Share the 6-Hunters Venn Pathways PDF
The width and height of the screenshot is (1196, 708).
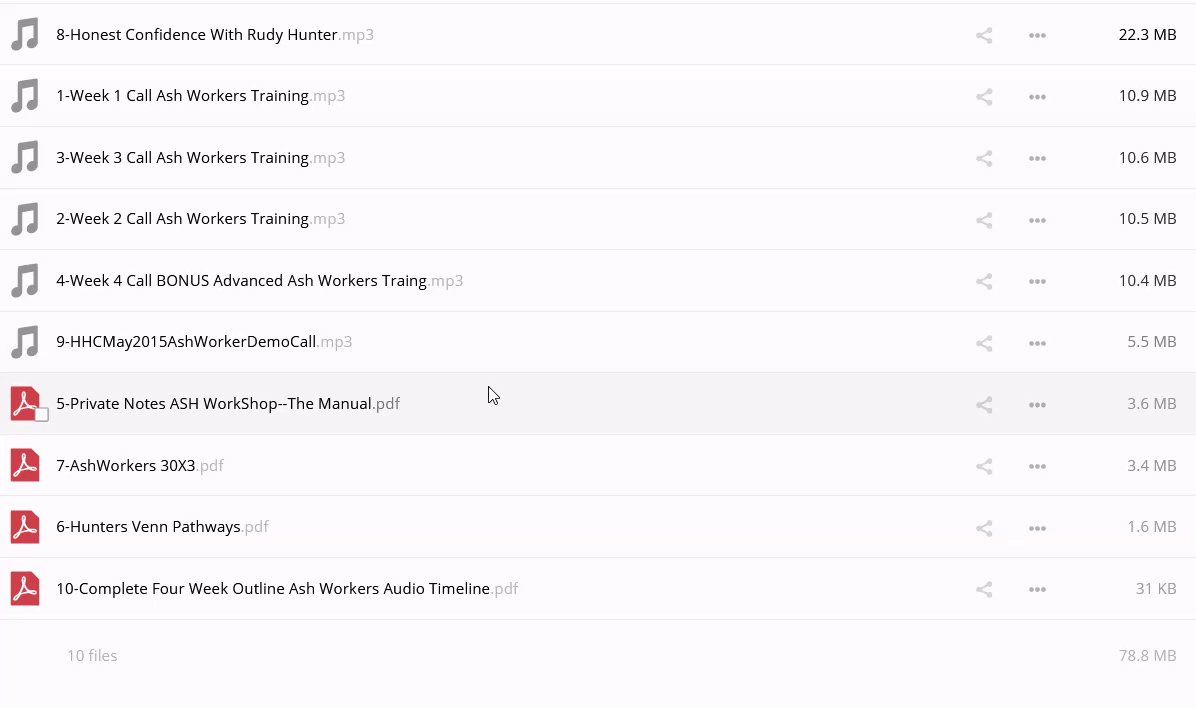[984, 528]
